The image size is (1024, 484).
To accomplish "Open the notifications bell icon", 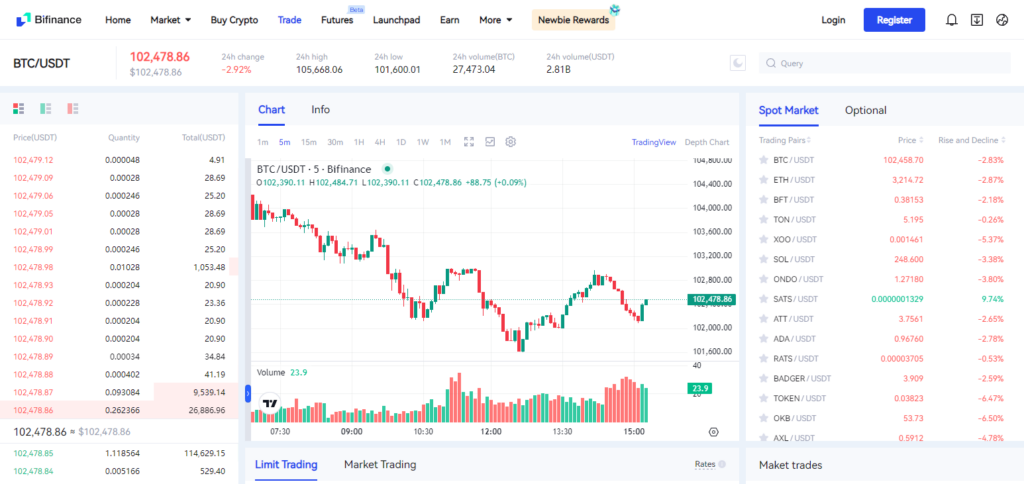I will click(x=952, y=20).
